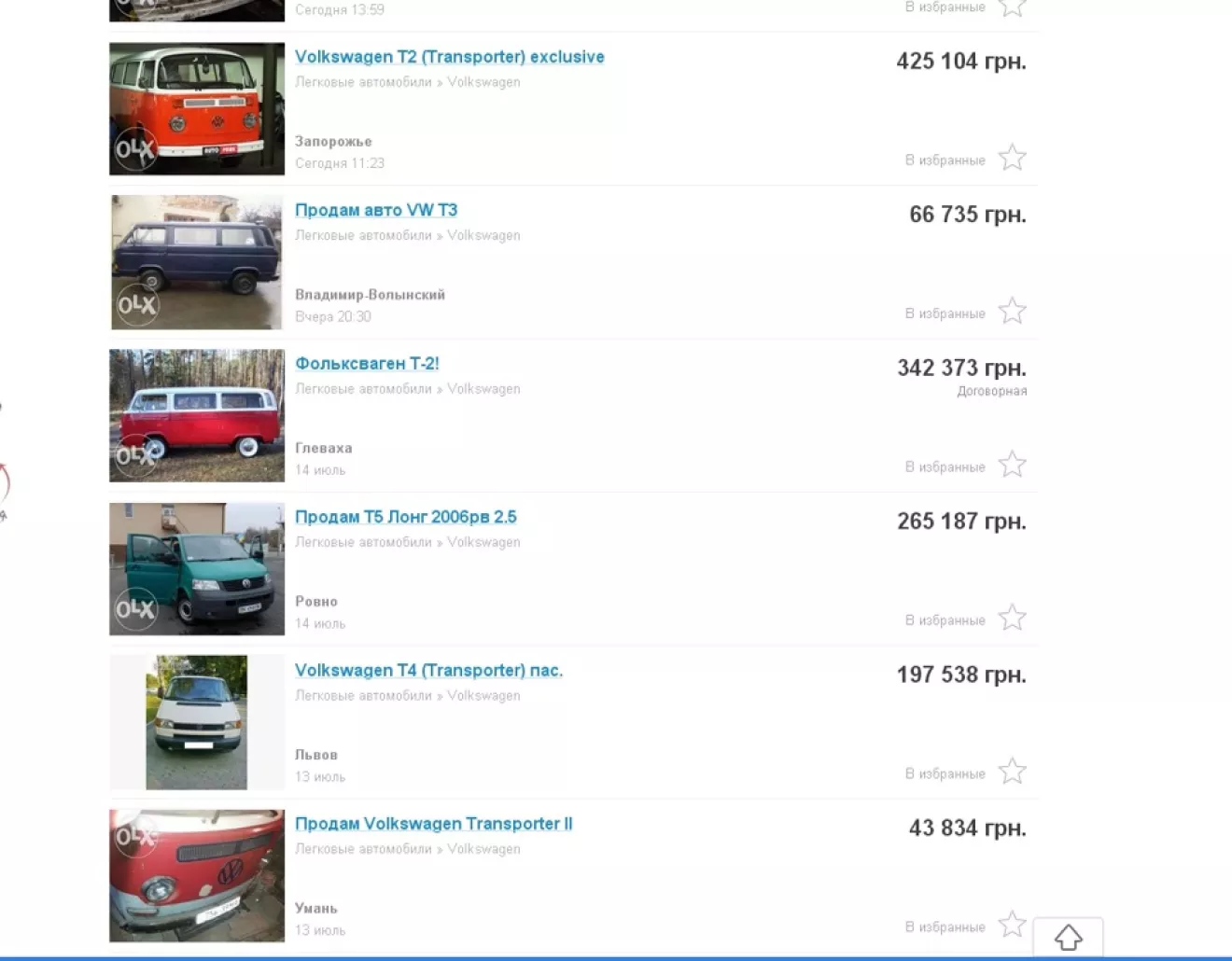View the green T5 van thumbnail

point(197,569)
